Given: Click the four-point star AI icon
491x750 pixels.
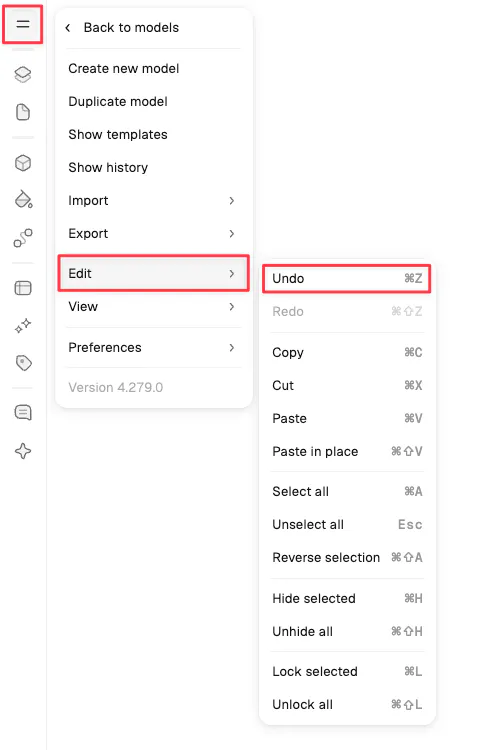Looking at the screenshot, I should (x=22, y=451).
